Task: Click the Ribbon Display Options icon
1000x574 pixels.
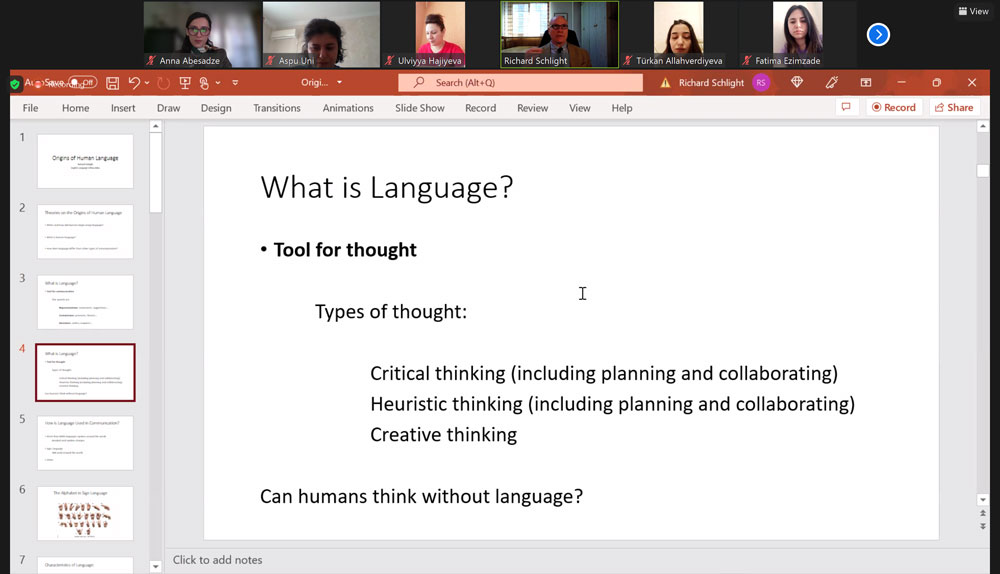Action: 866,83
